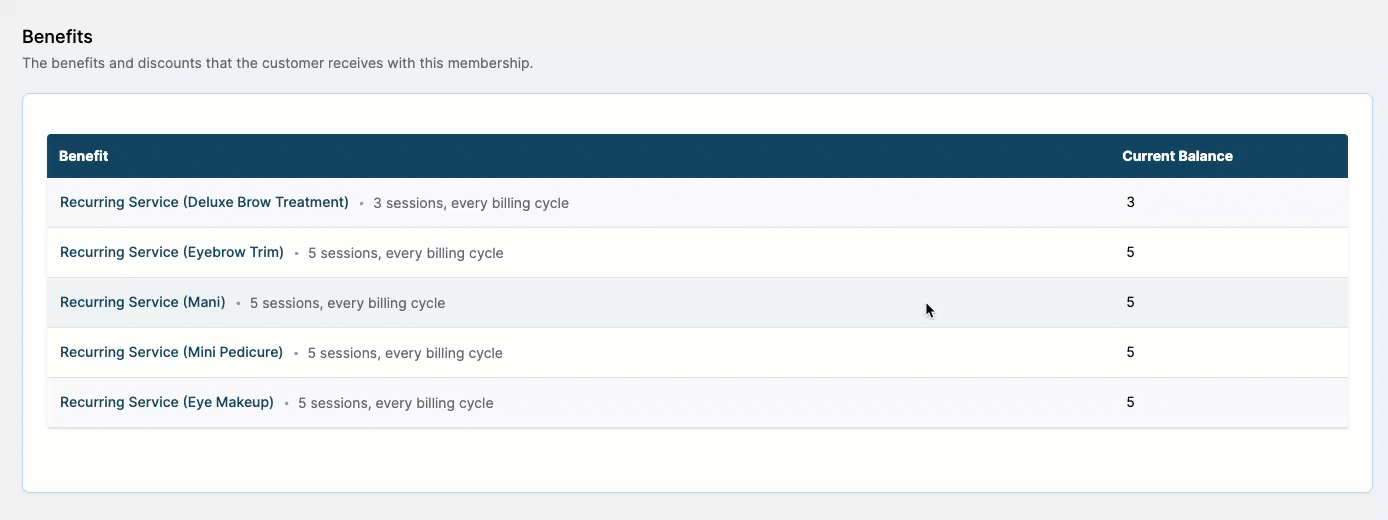Select the Recurring Service (Mani) benefit link
Viewport: 1388px width, 520px height.
143,302
